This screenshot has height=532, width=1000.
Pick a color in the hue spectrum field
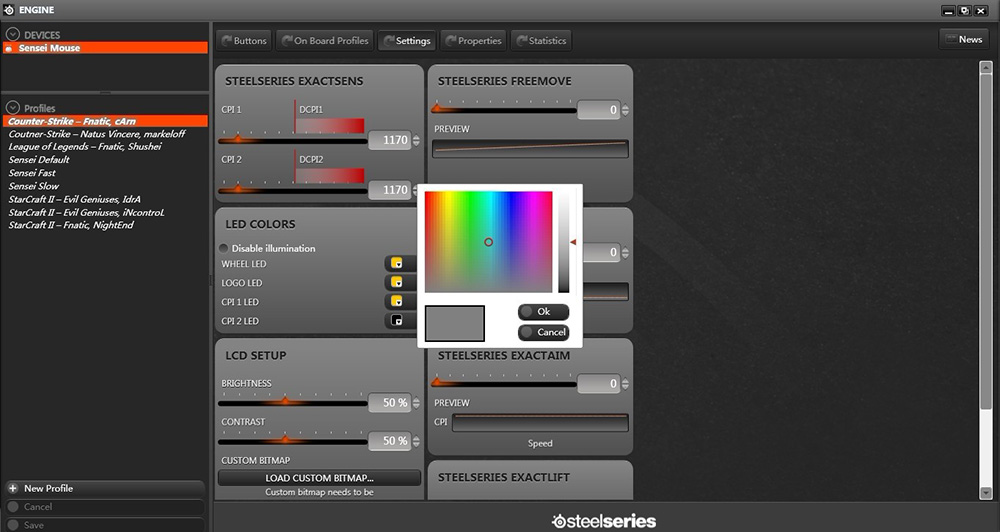pyautogui.click(x=489, y=242)
